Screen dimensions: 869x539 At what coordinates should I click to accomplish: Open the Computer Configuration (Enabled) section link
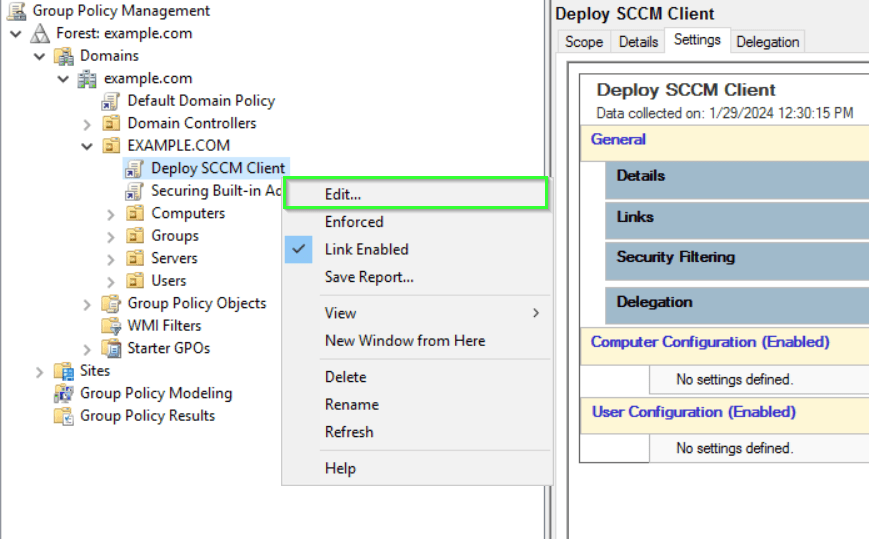coord(710,342)
